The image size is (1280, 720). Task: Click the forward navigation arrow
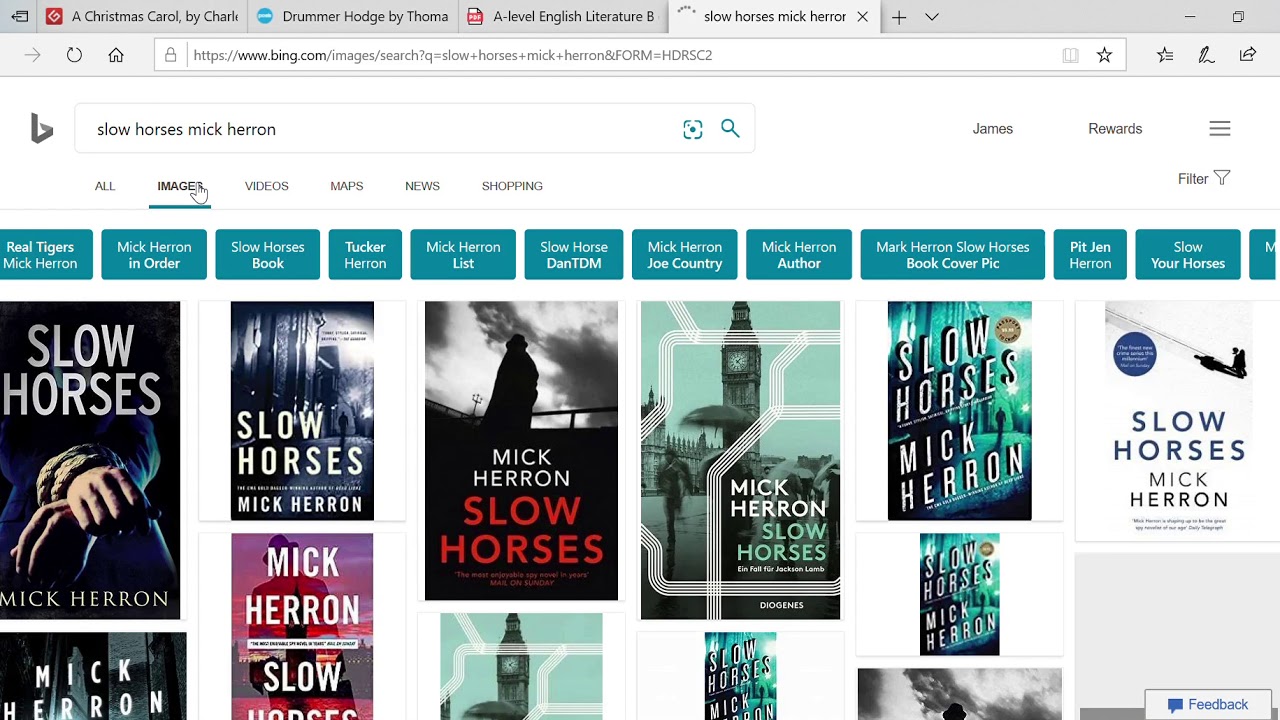tap(32, 55)
